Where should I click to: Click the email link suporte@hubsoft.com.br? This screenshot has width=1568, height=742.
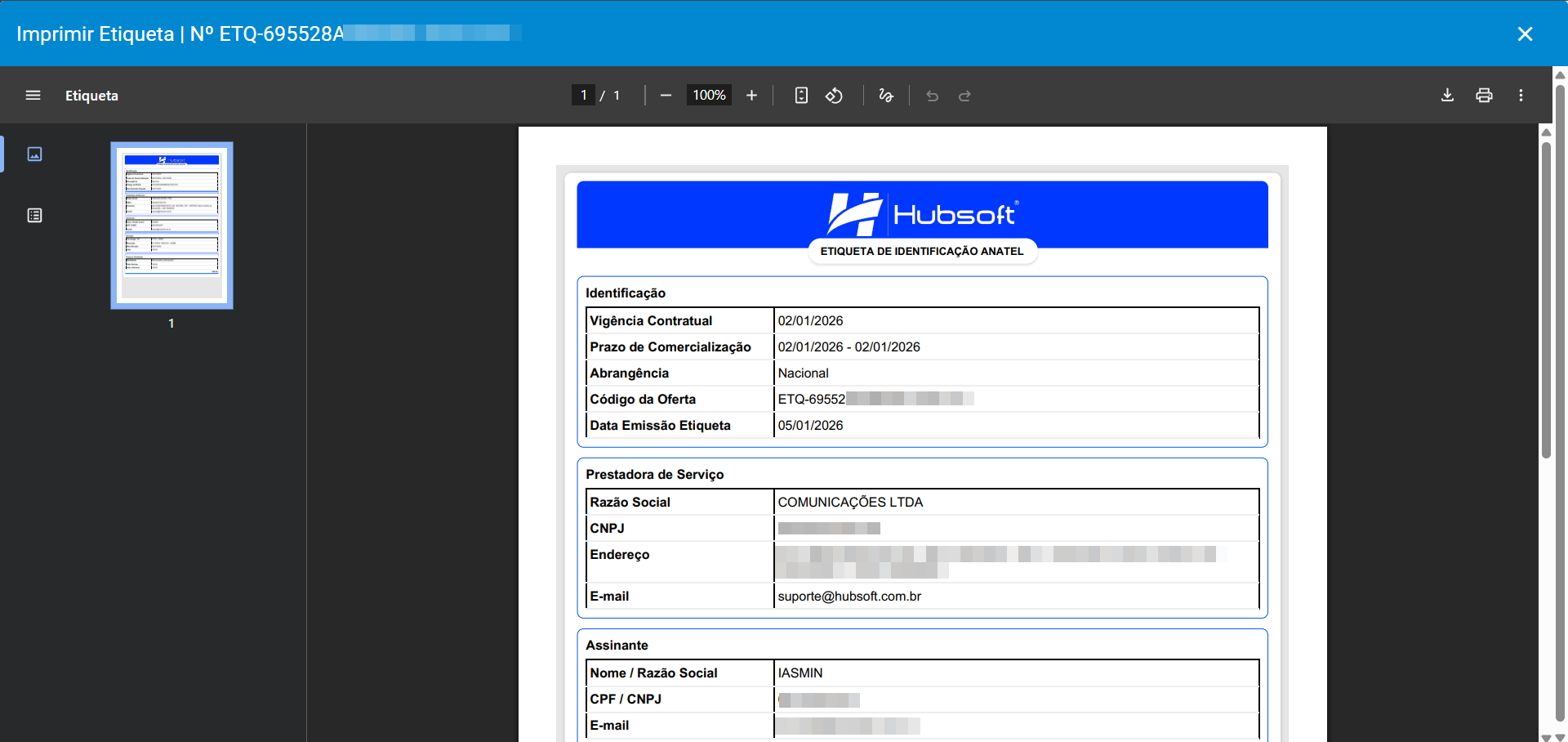coord(848,596)
